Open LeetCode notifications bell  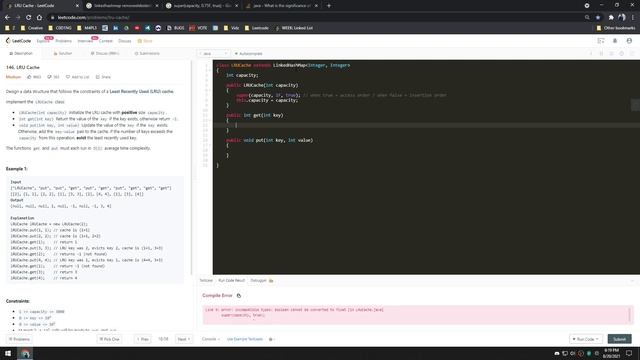[x=615, y=41]
